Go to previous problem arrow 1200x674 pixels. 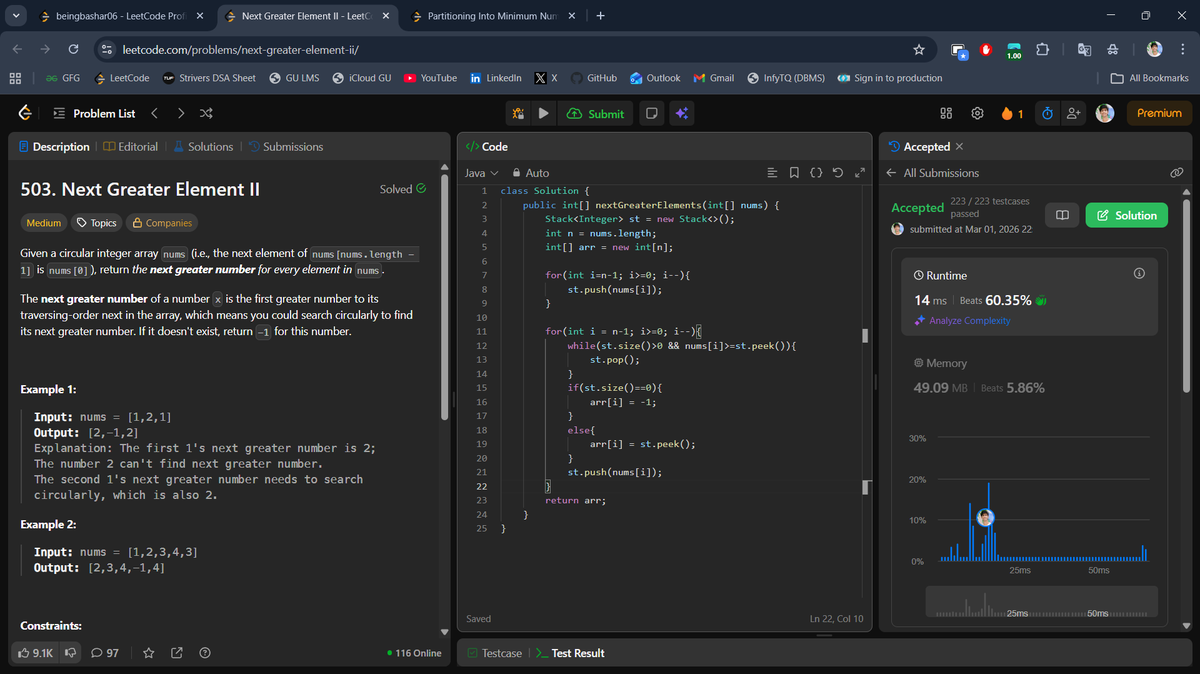[155, 113]
